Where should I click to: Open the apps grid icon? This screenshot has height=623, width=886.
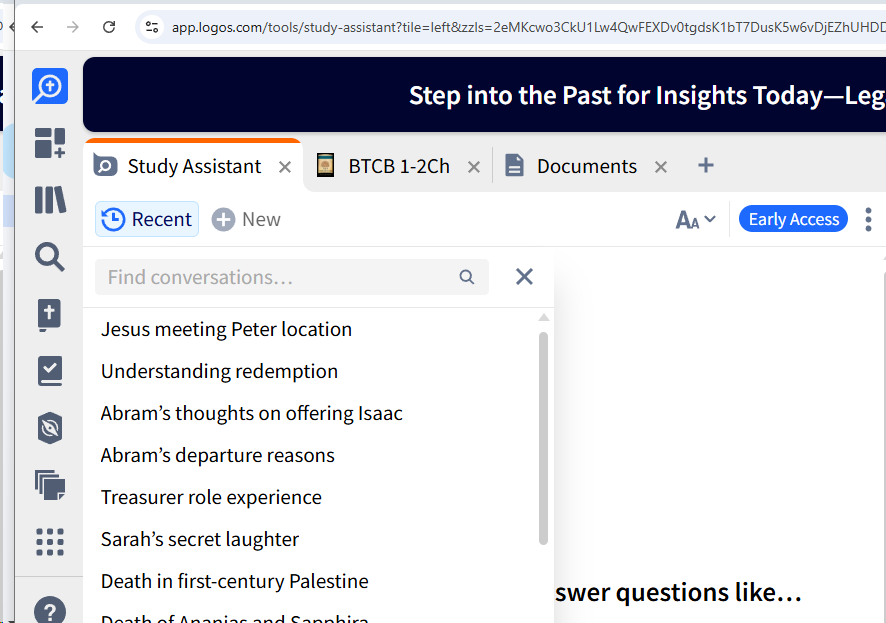pyautogui.click(x=49, y=542)
